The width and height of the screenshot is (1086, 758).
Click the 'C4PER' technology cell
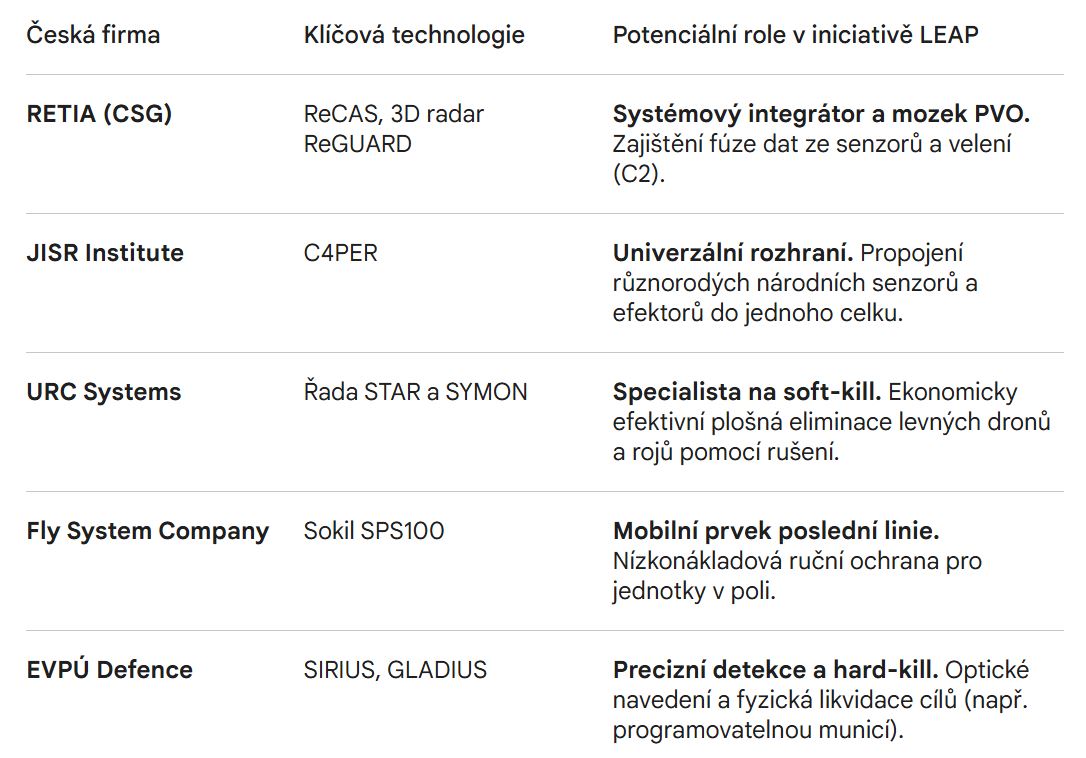(x=341, y=253)
